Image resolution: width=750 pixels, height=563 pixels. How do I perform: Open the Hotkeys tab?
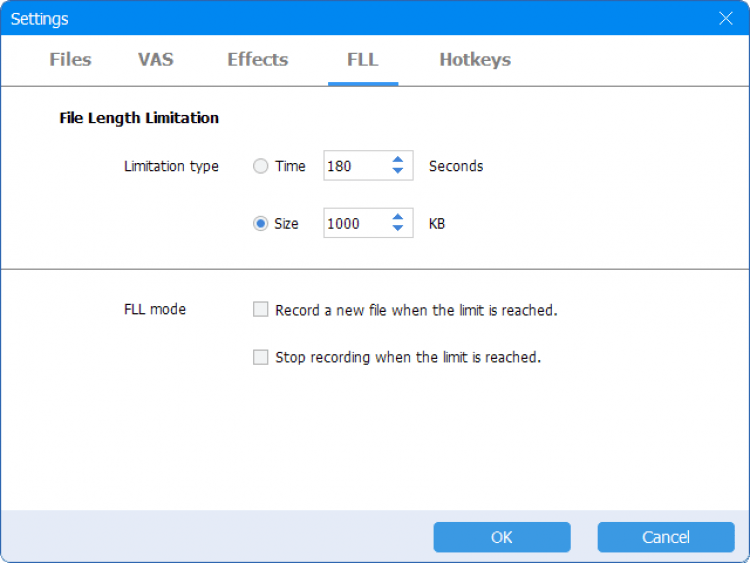point(475,60)
